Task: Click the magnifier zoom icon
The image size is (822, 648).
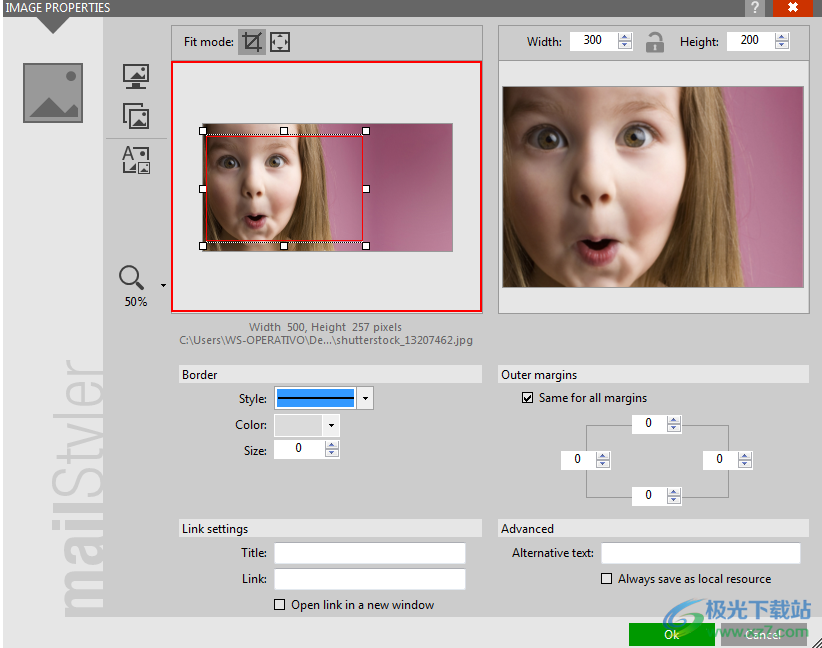Action: (132, 277)
